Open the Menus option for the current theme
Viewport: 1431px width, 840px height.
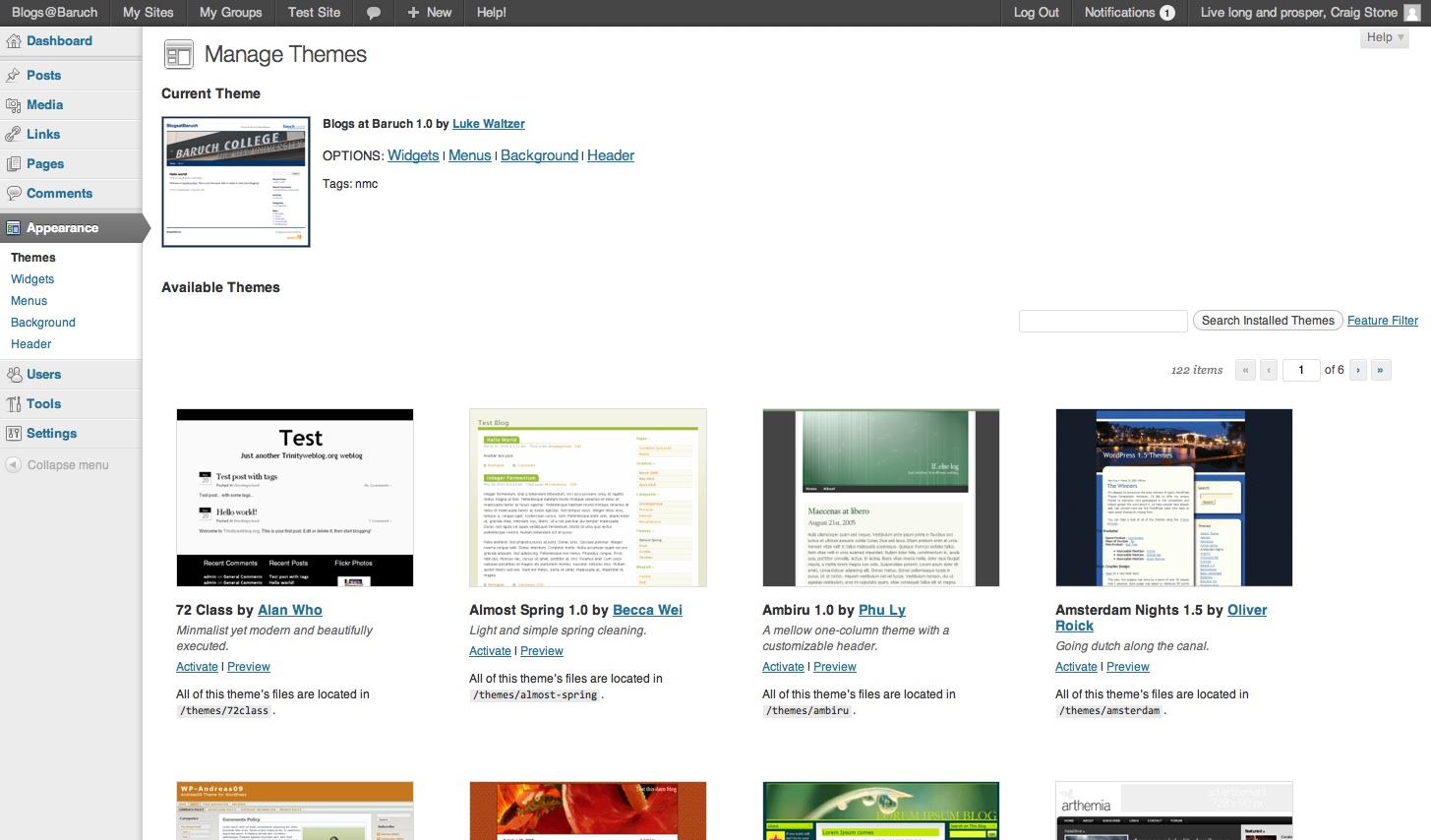(x=470, y=155)
